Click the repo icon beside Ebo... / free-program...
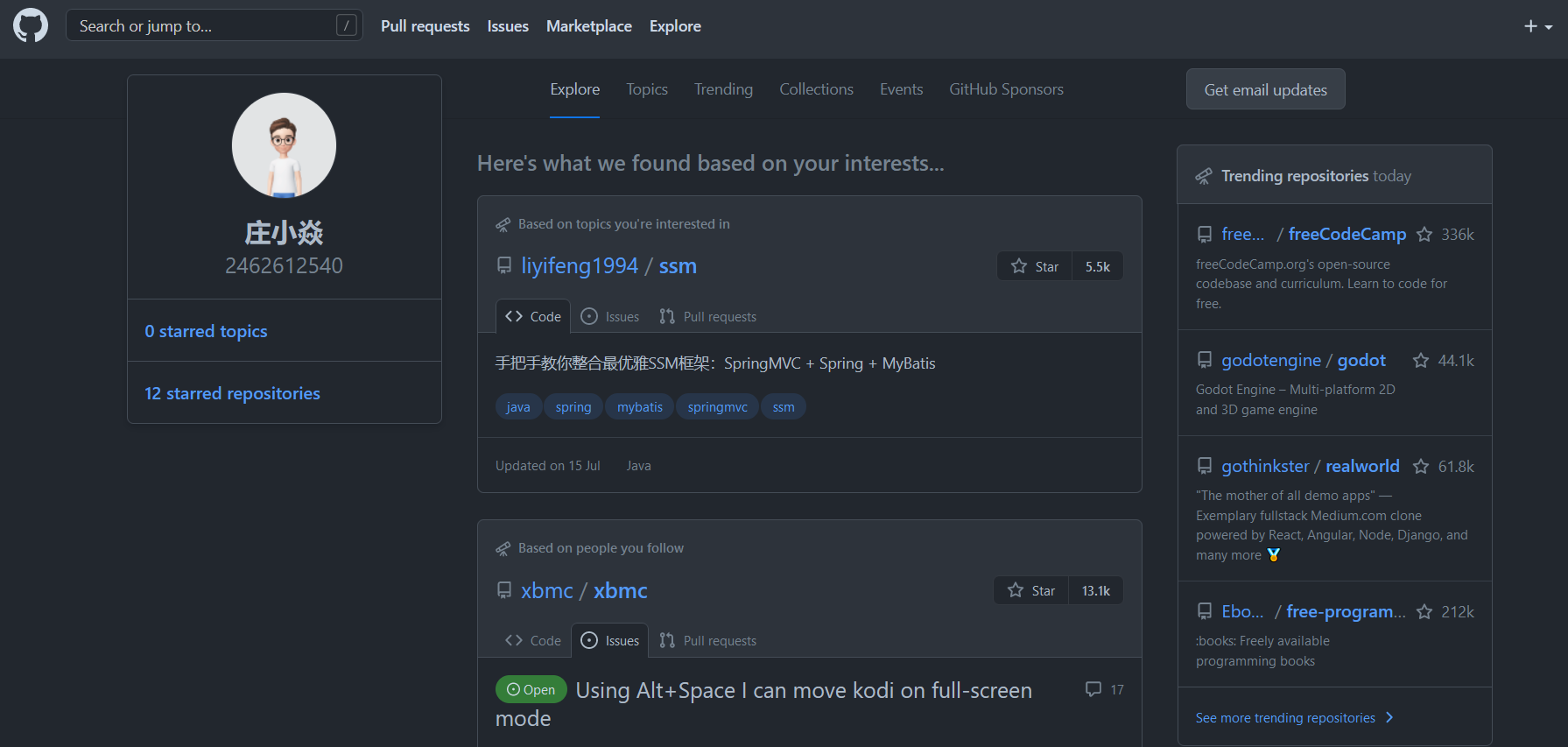The width and height of the screenshot is (1568, 747). pyautogui.click(x=1205, y=611)
